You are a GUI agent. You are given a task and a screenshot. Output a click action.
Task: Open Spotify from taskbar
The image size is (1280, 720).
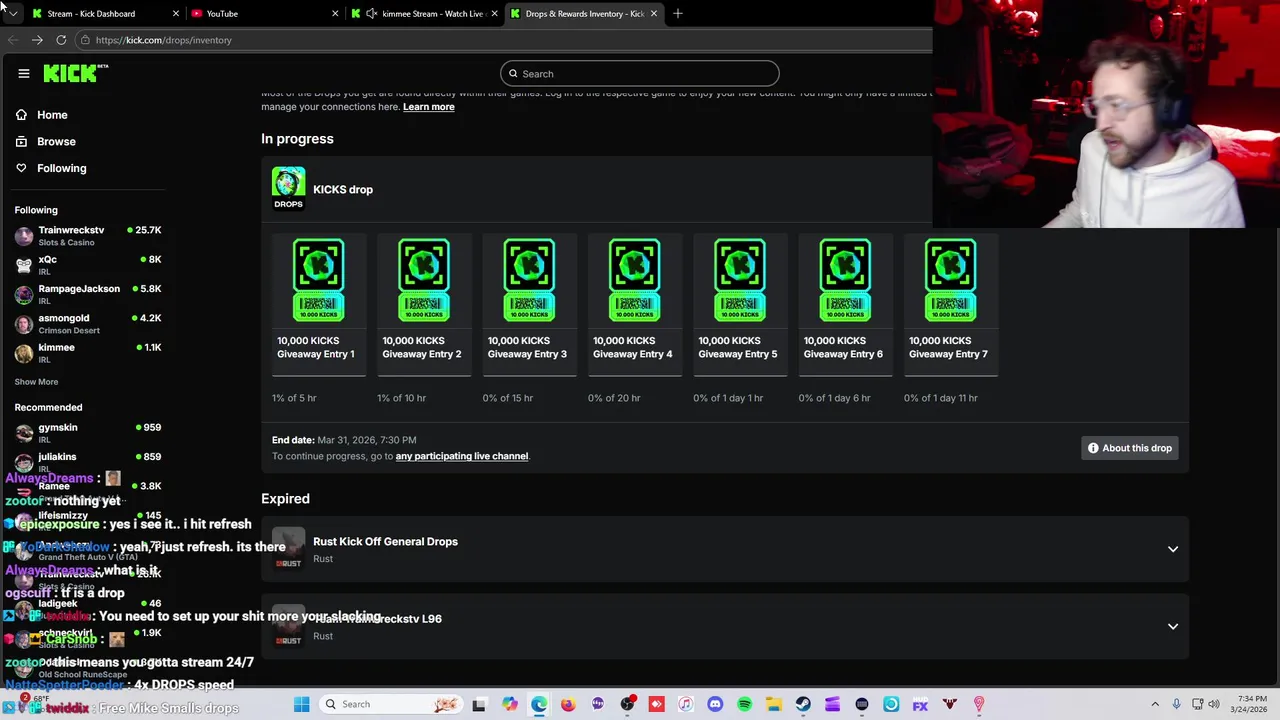pos(744,704)
